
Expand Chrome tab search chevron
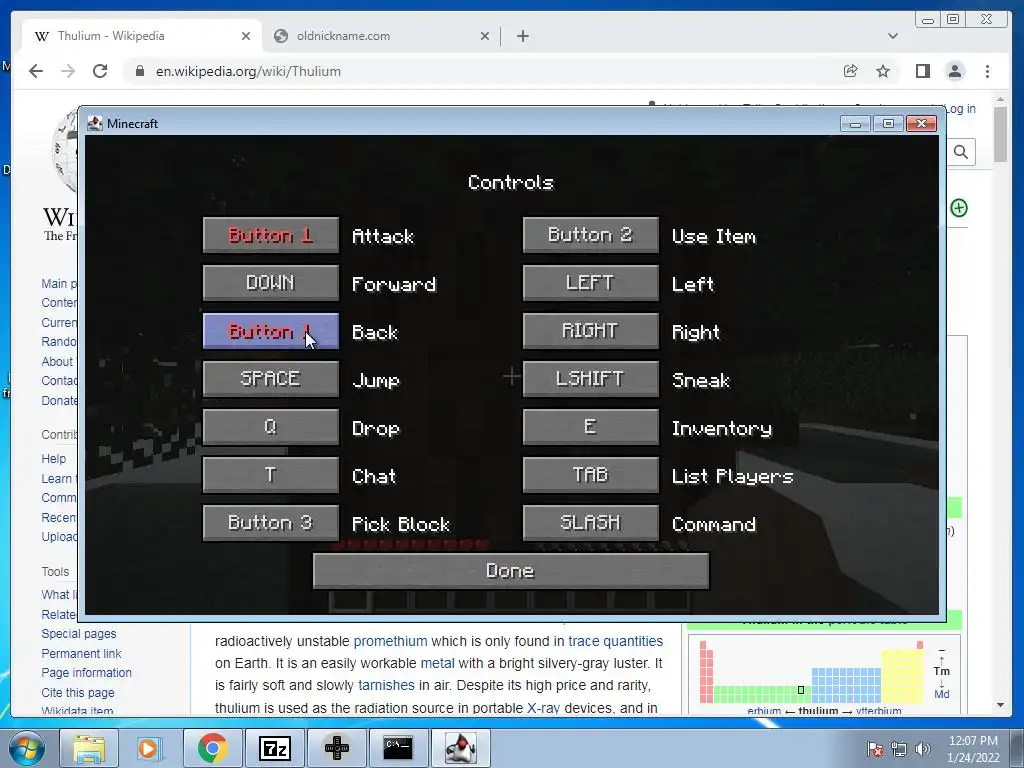tap(893, 36)
